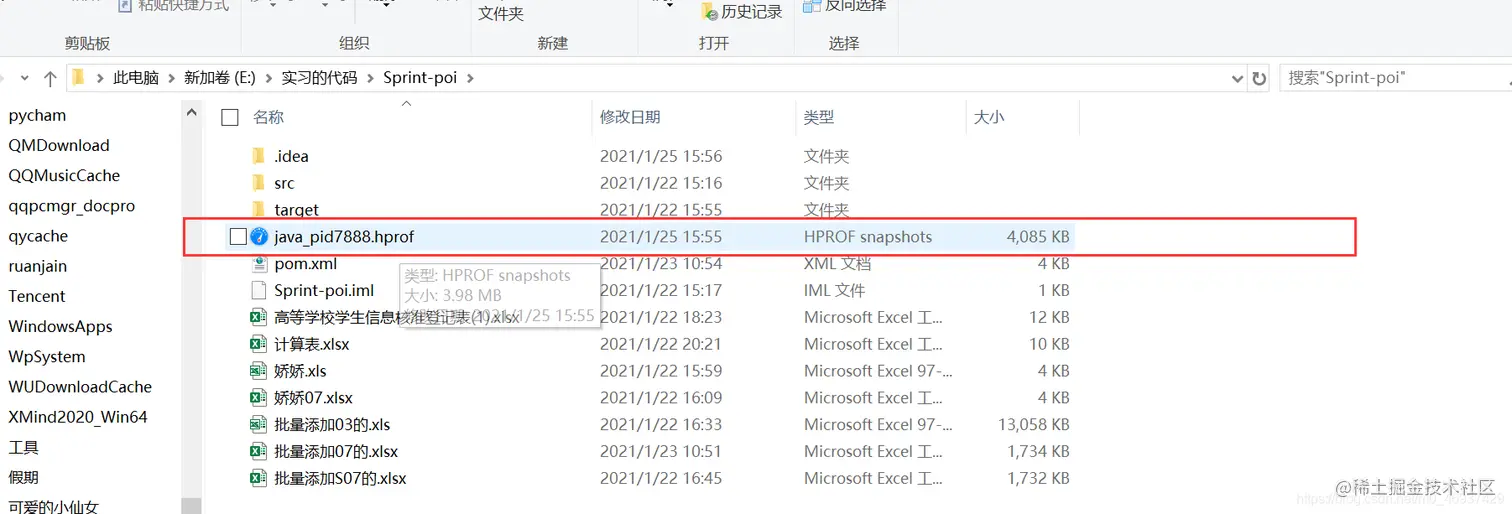This screenshot has height=514, width=1512.
Task: Open 假期 in the navigation pane
Action: click(x=23, y=477)
